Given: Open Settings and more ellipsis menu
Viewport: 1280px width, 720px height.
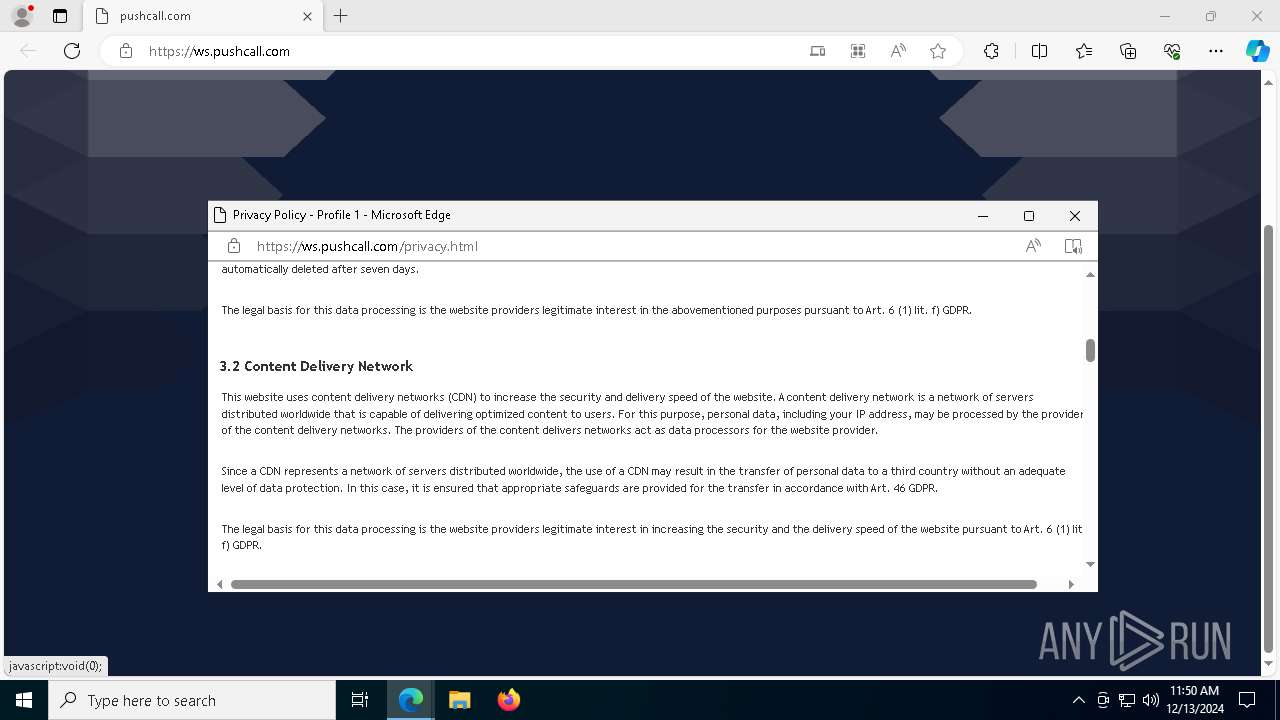Looking at the screenshot, I should [1216, 51].
